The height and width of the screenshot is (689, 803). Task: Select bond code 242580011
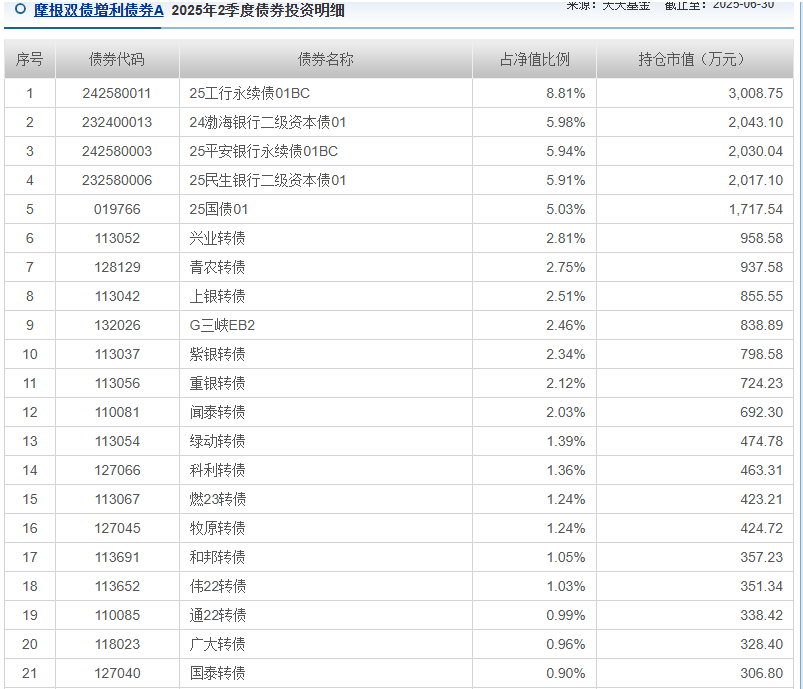tap(117, 93)
